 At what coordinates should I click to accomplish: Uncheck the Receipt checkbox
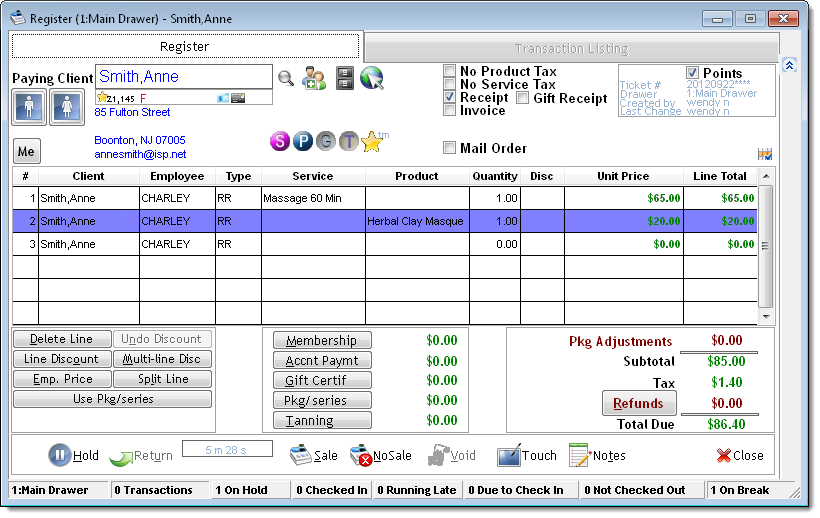[x=450, y=98]
